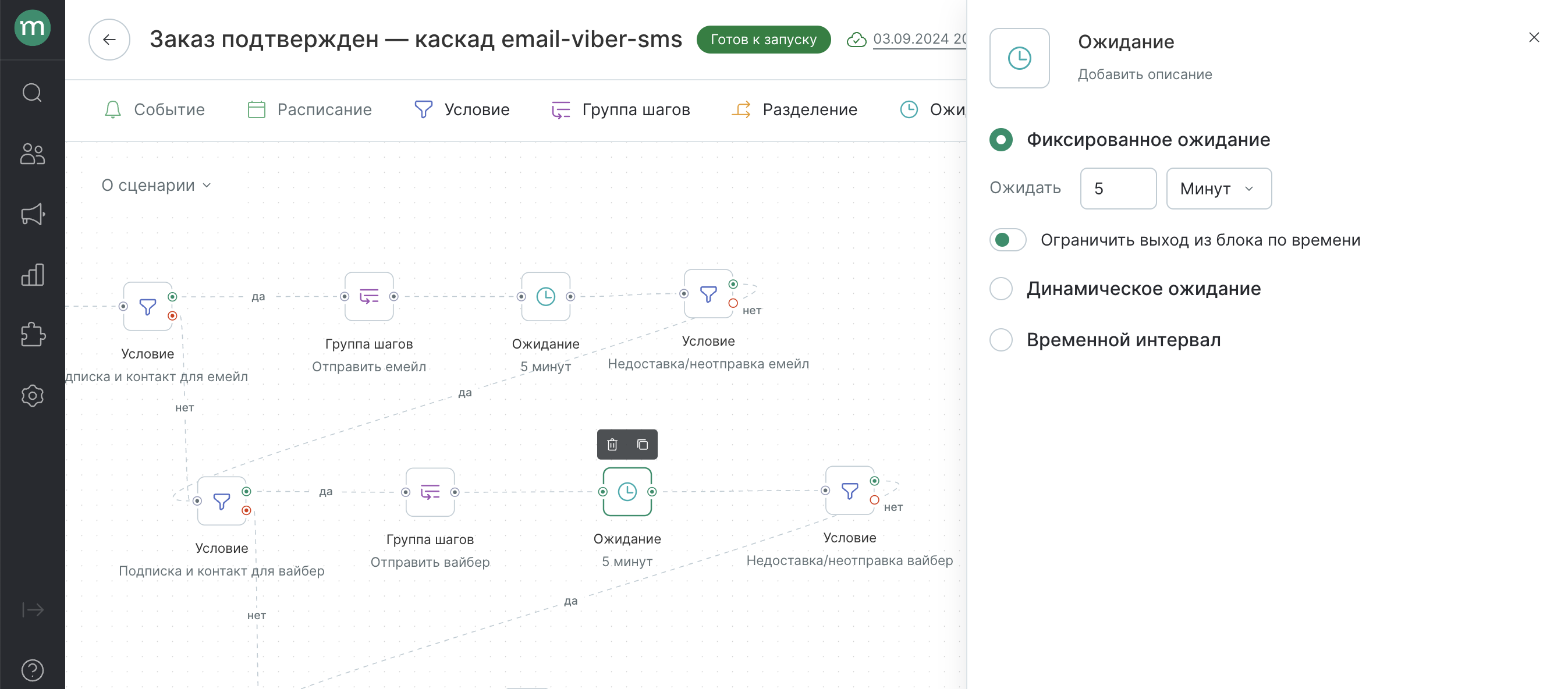
Task: Click the 'Ожидание' panel title text
Action: [x=1126, y=42]
